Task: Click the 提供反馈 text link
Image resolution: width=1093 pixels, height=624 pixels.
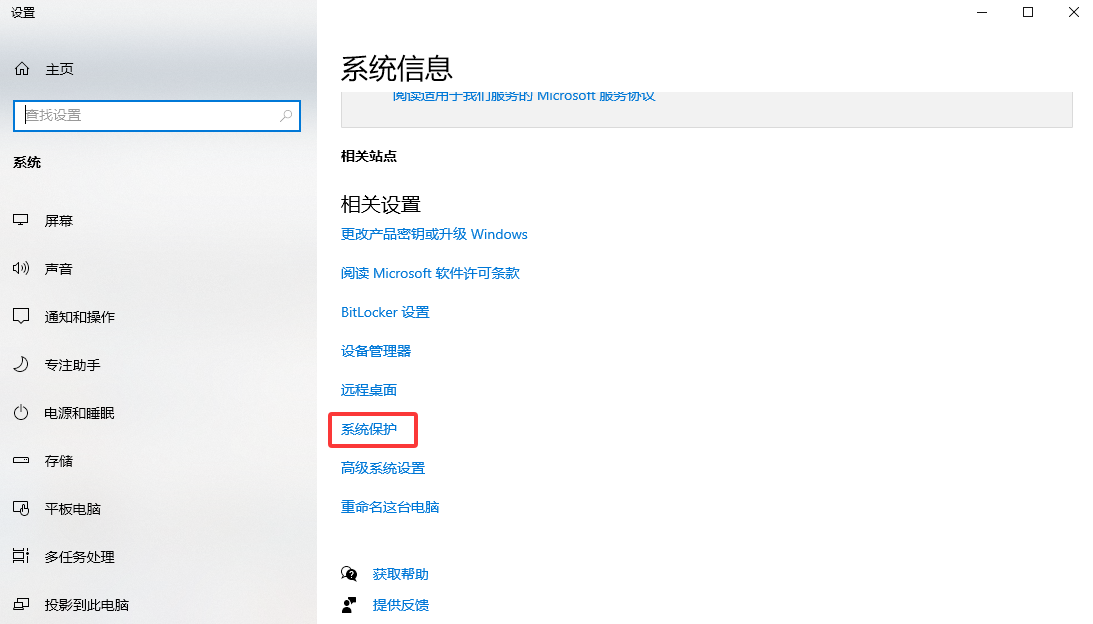Action: click(400, 605)
